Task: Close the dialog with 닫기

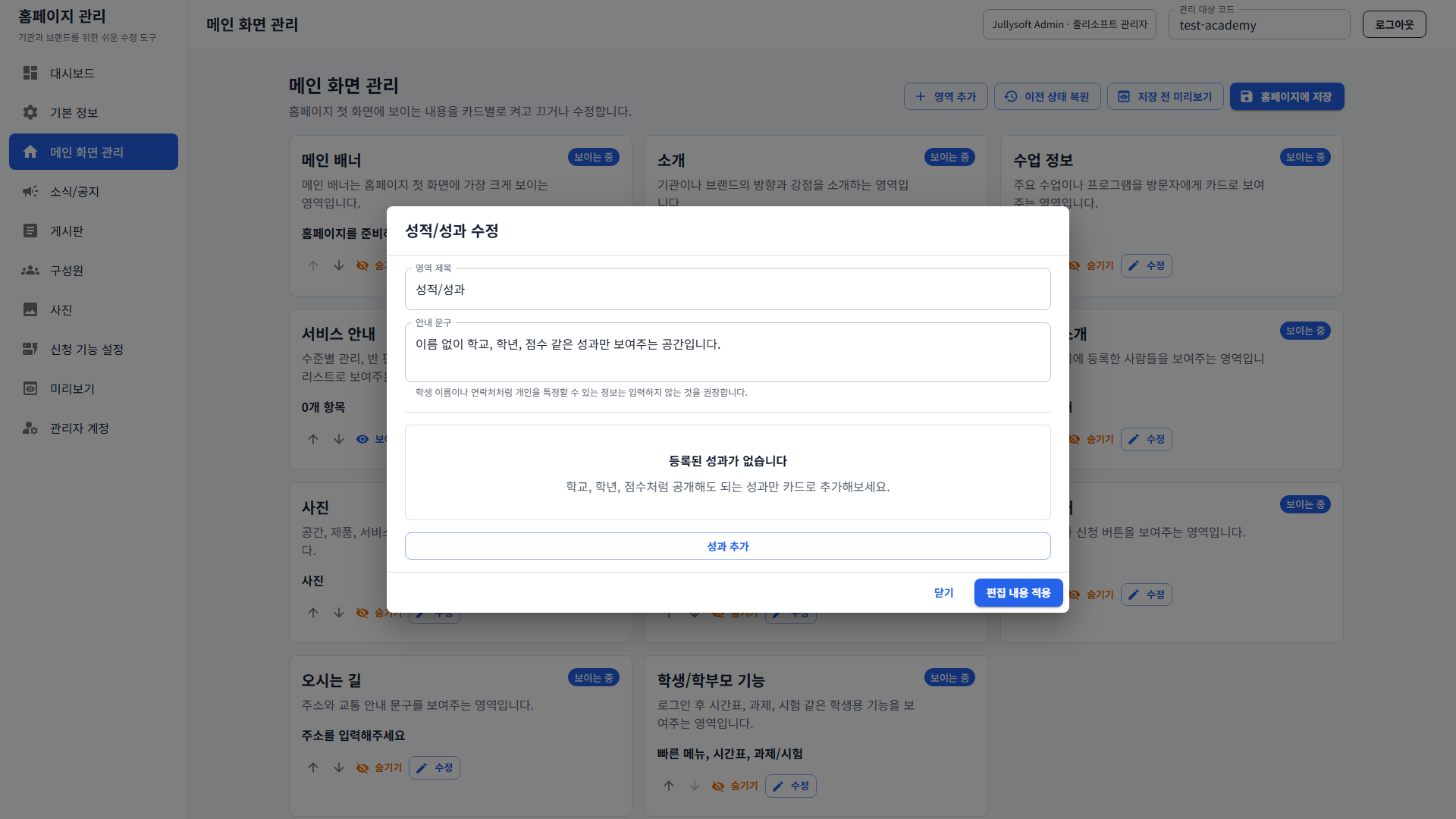Action: [x=943, y=592]
